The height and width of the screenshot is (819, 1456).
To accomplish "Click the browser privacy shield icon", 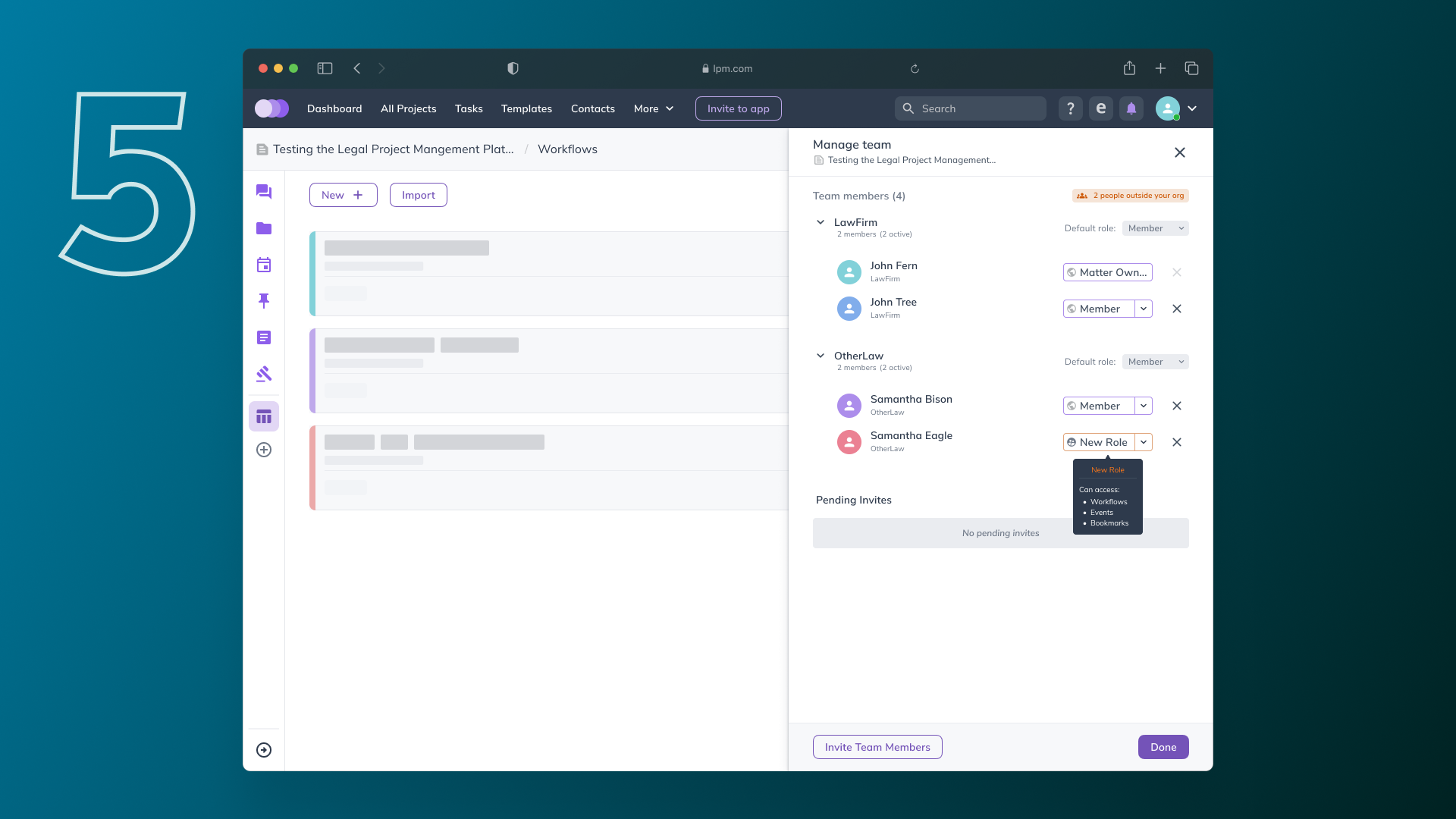I will (513, 68).
